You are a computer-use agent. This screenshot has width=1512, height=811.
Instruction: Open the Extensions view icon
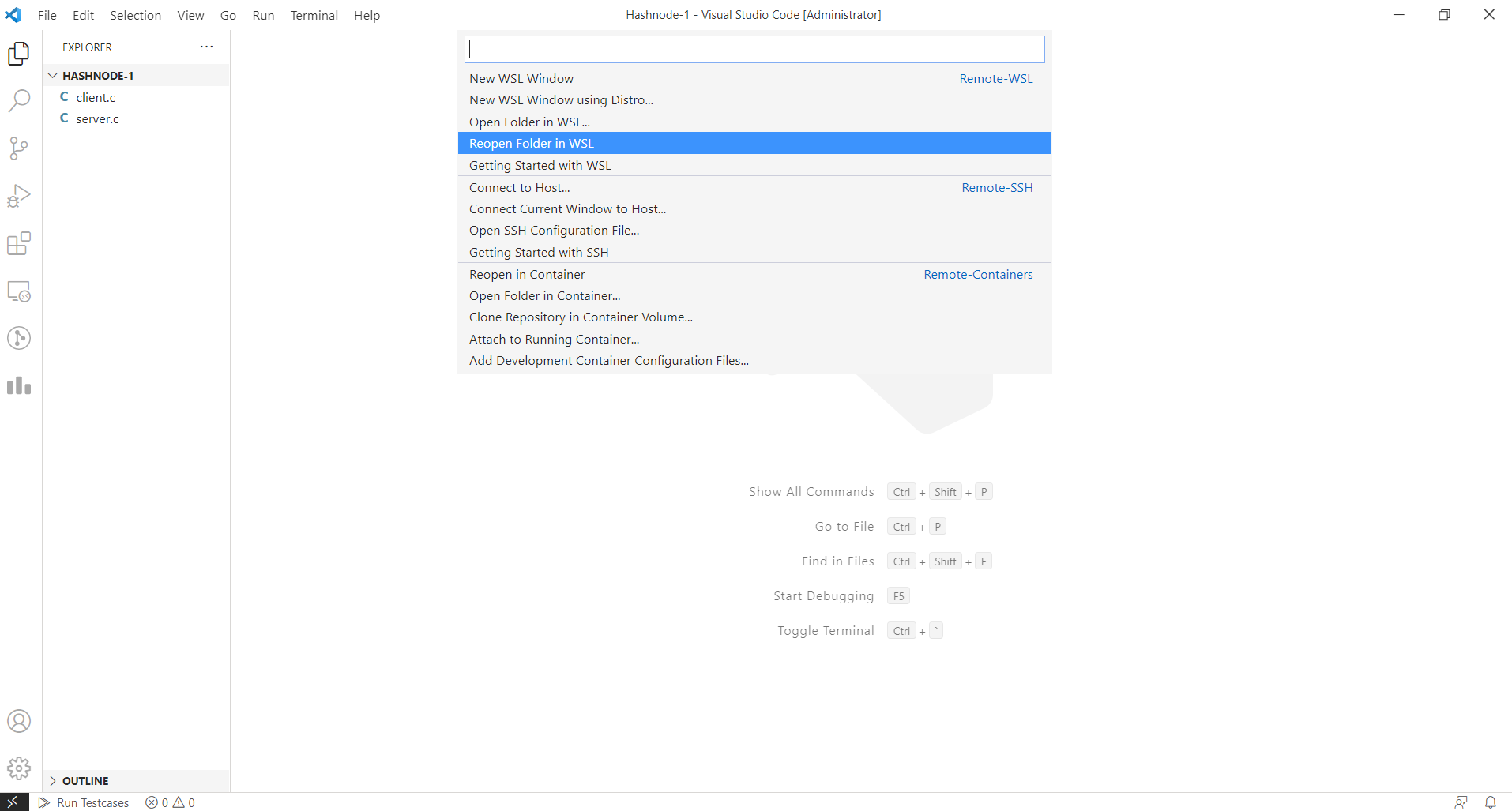point(19,243)
